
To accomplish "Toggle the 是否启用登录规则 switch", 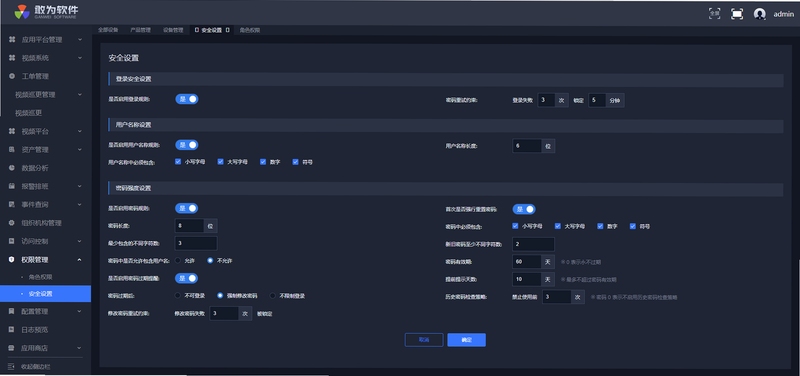I will pos(187,99).
